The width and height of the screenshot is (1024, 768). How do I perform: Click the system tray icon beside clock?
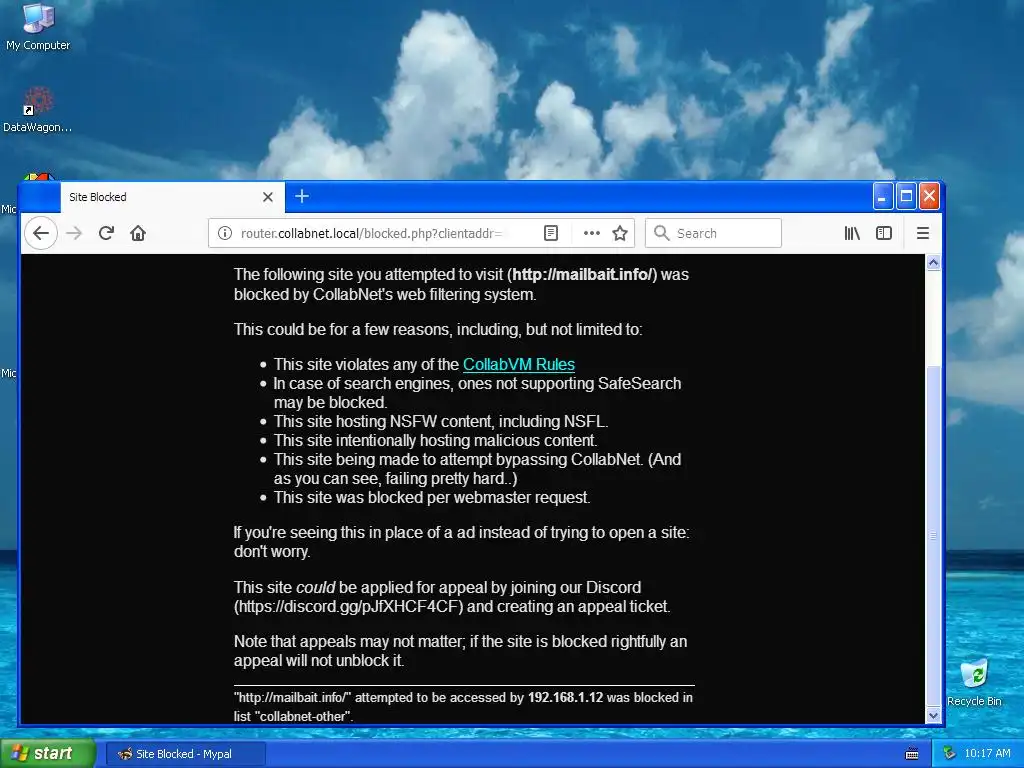950,753
